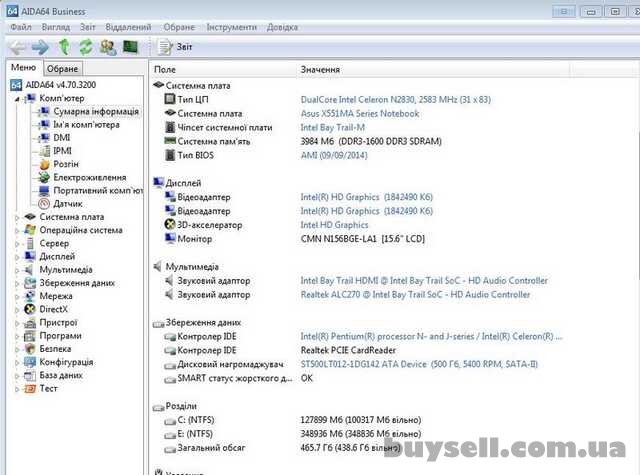Select the Монітор row icon

tap(170, 238)
